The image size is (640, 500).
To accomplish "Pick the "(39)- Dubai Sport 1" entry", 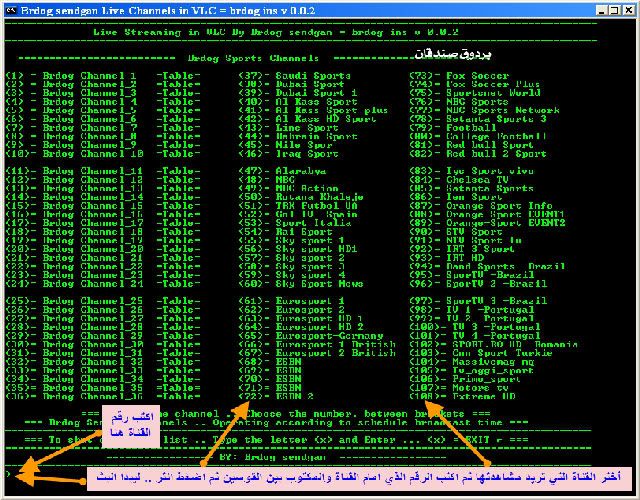I will (x=298, y=93).
